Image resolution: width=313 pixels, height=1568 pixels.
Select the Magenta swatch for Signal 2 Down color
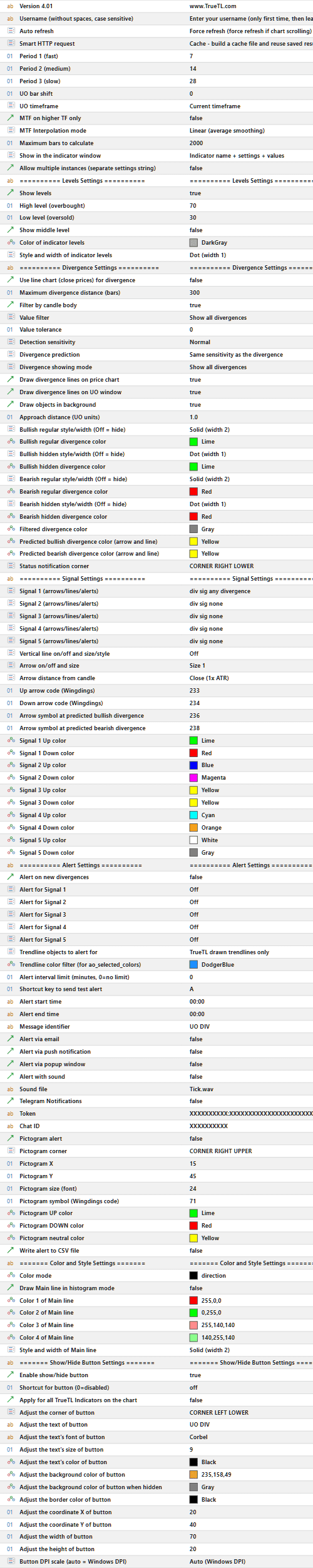[x=193, y=778]
